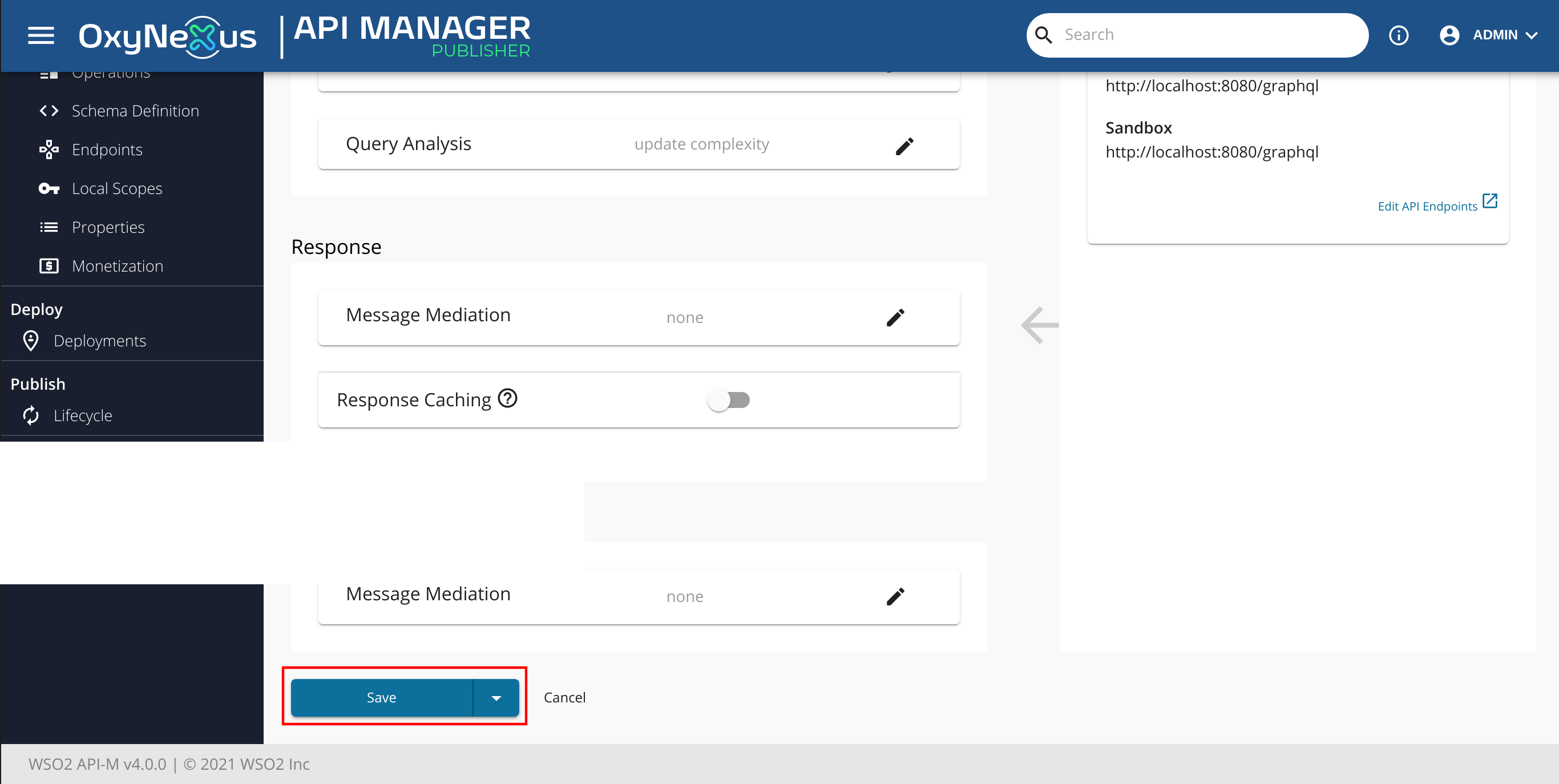The image size is (1559, 784).
Task: Click the 'Publish' sidebar section label
Action: (38, 384)
